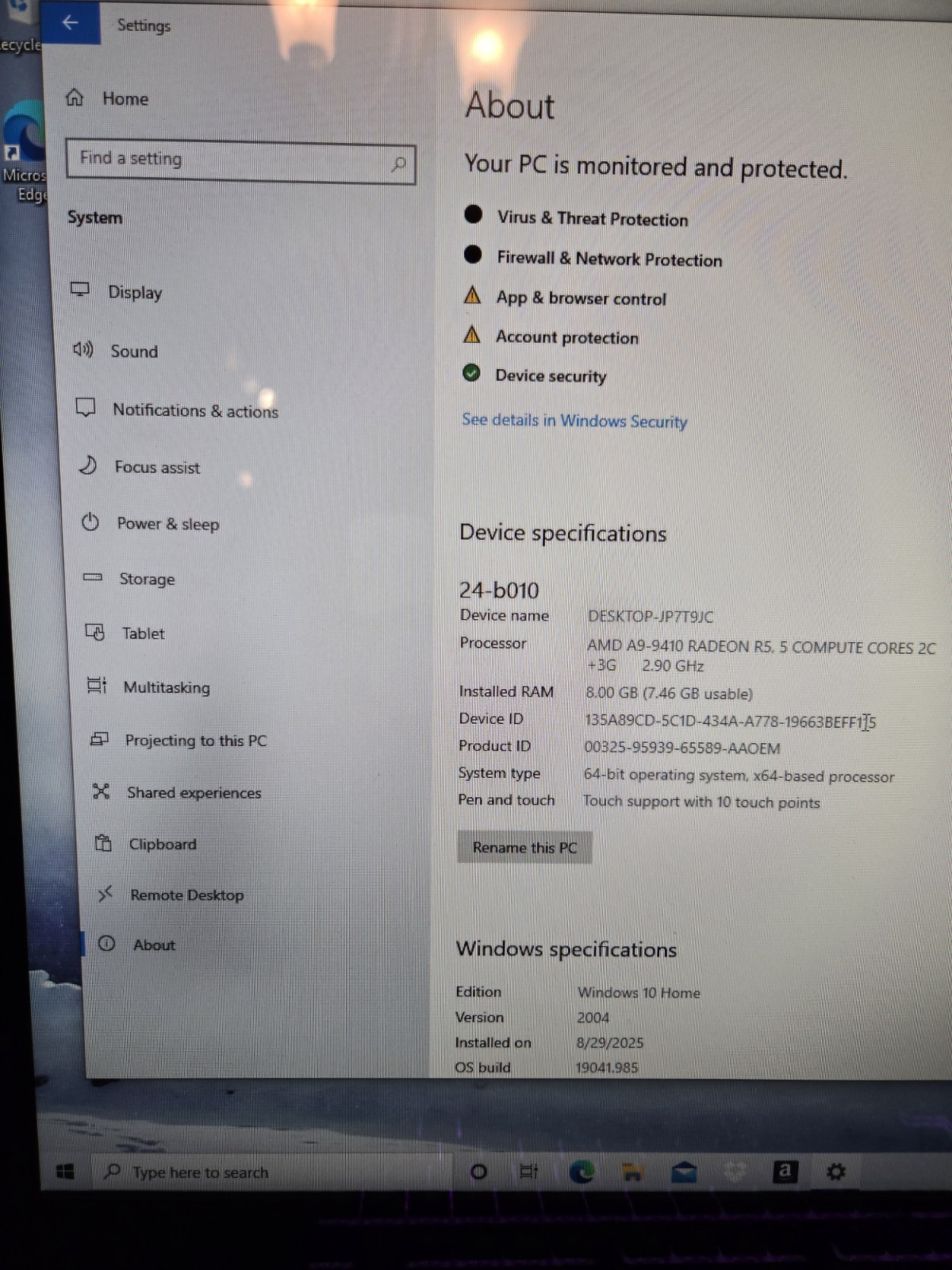The image size is (952, 1270).
Task: Click the OS build 19041.985 value
Action: [x=607, y=1068]
